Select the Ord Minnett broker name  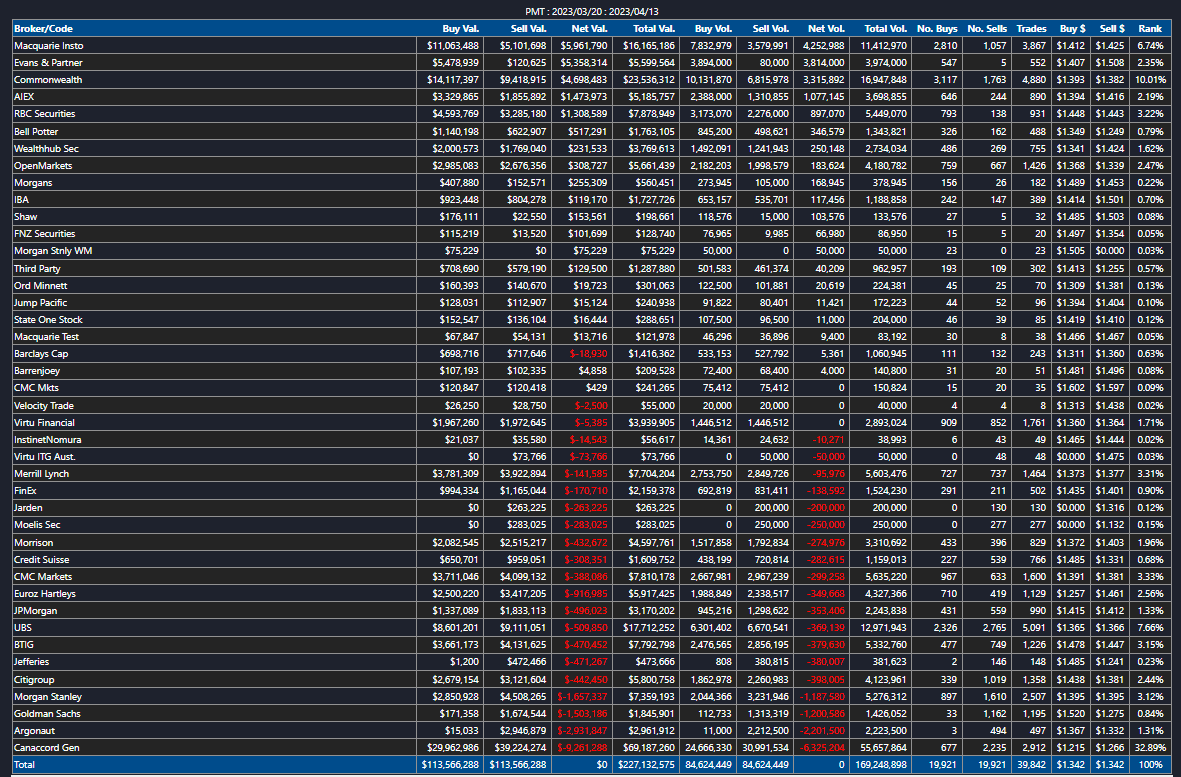click(x=41, y=285)
